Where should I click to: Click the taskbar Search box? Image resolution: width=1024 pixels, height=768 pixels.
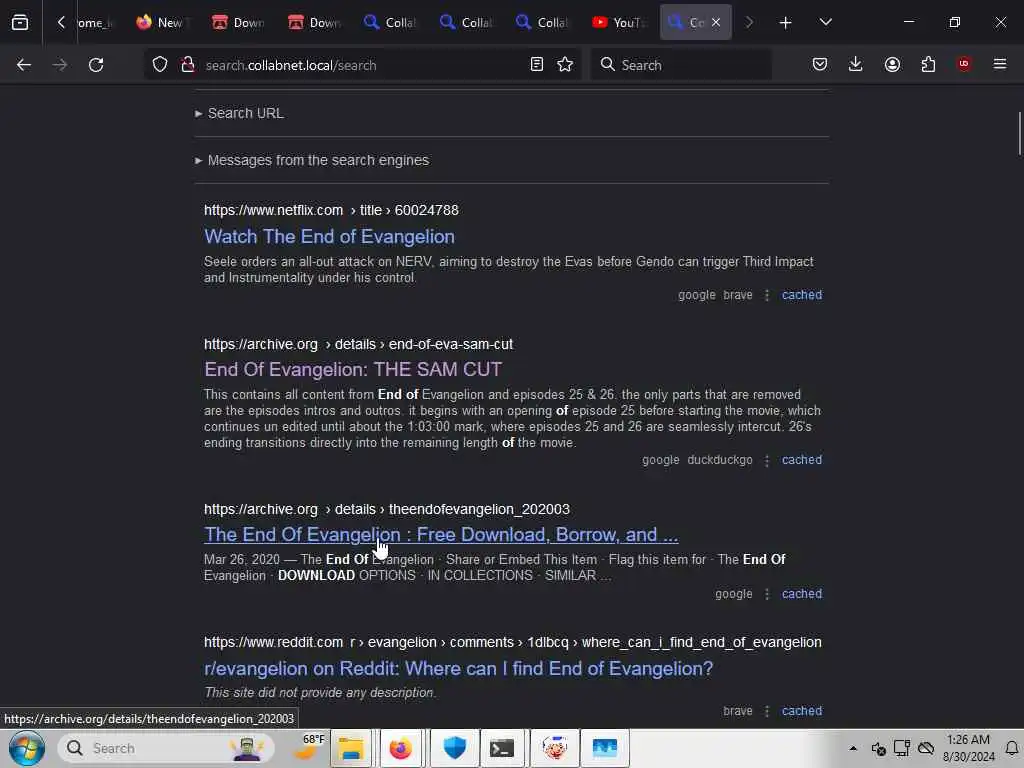tap(166, 748)
